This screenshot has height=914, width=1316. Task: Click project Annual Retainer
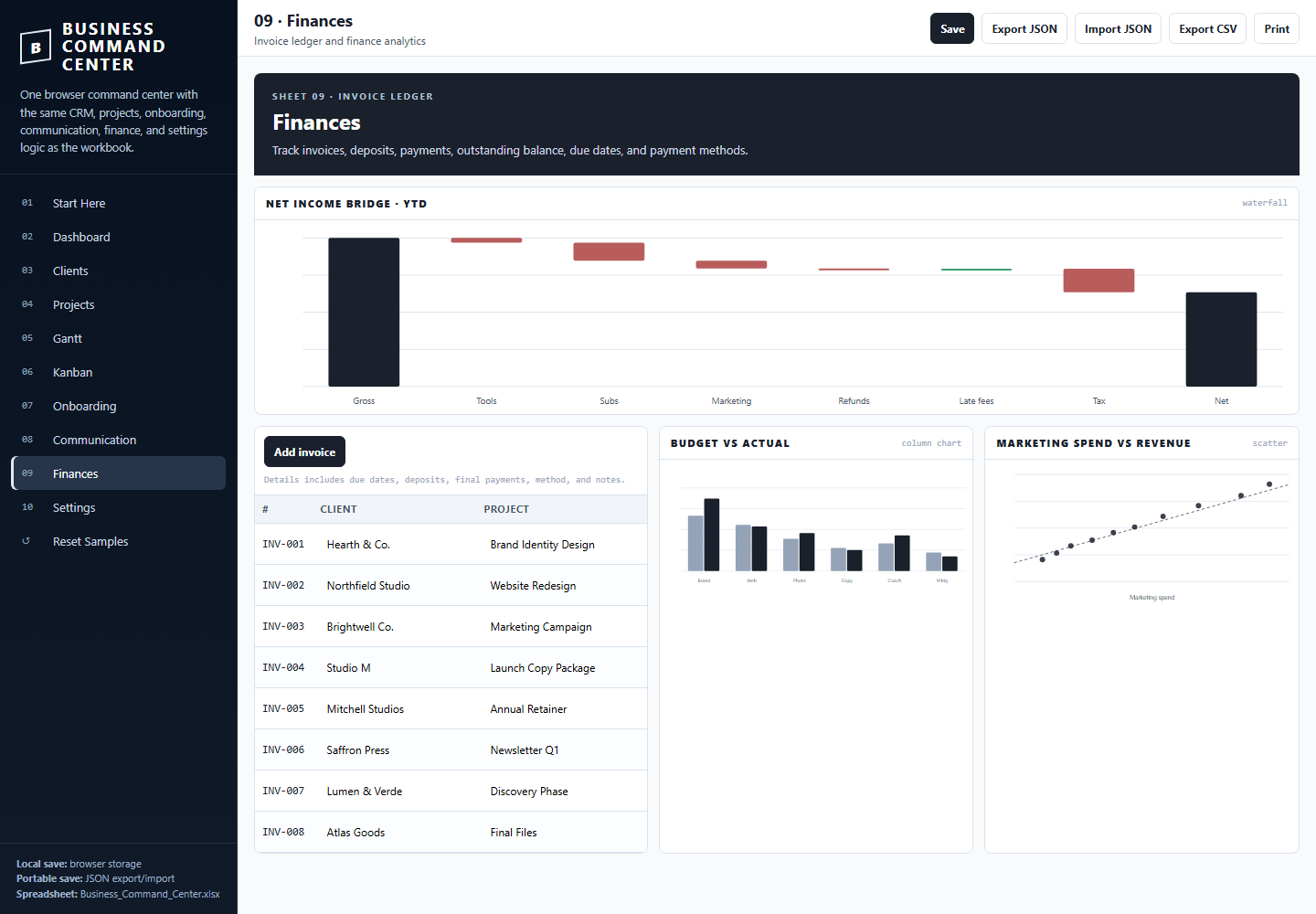[528, 708]
